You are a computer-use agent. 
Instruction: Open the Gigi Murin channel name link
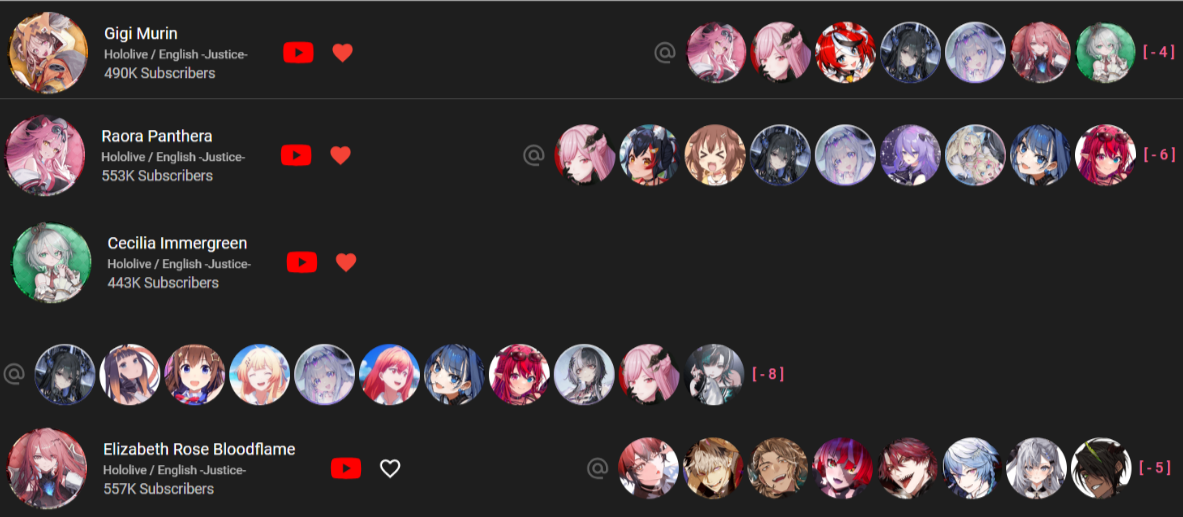tap(141, 33)
